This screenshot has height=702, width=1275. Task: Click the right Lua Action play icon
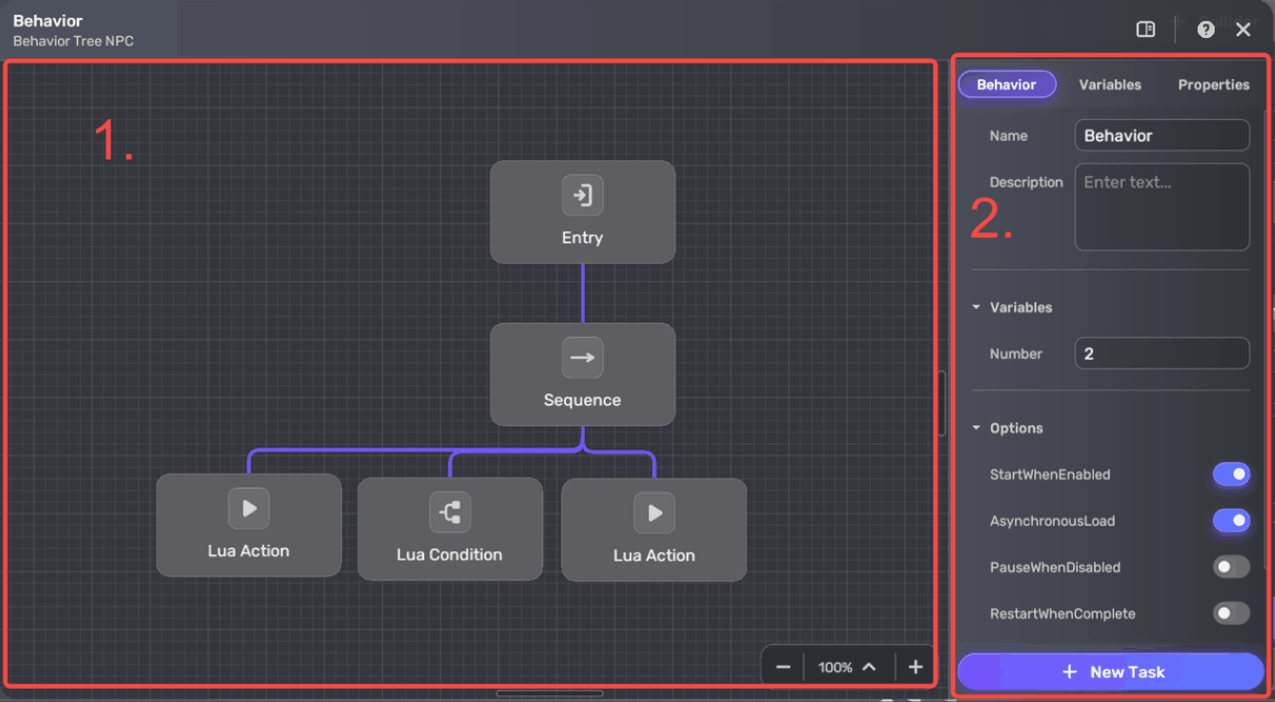tap(654, 513)
